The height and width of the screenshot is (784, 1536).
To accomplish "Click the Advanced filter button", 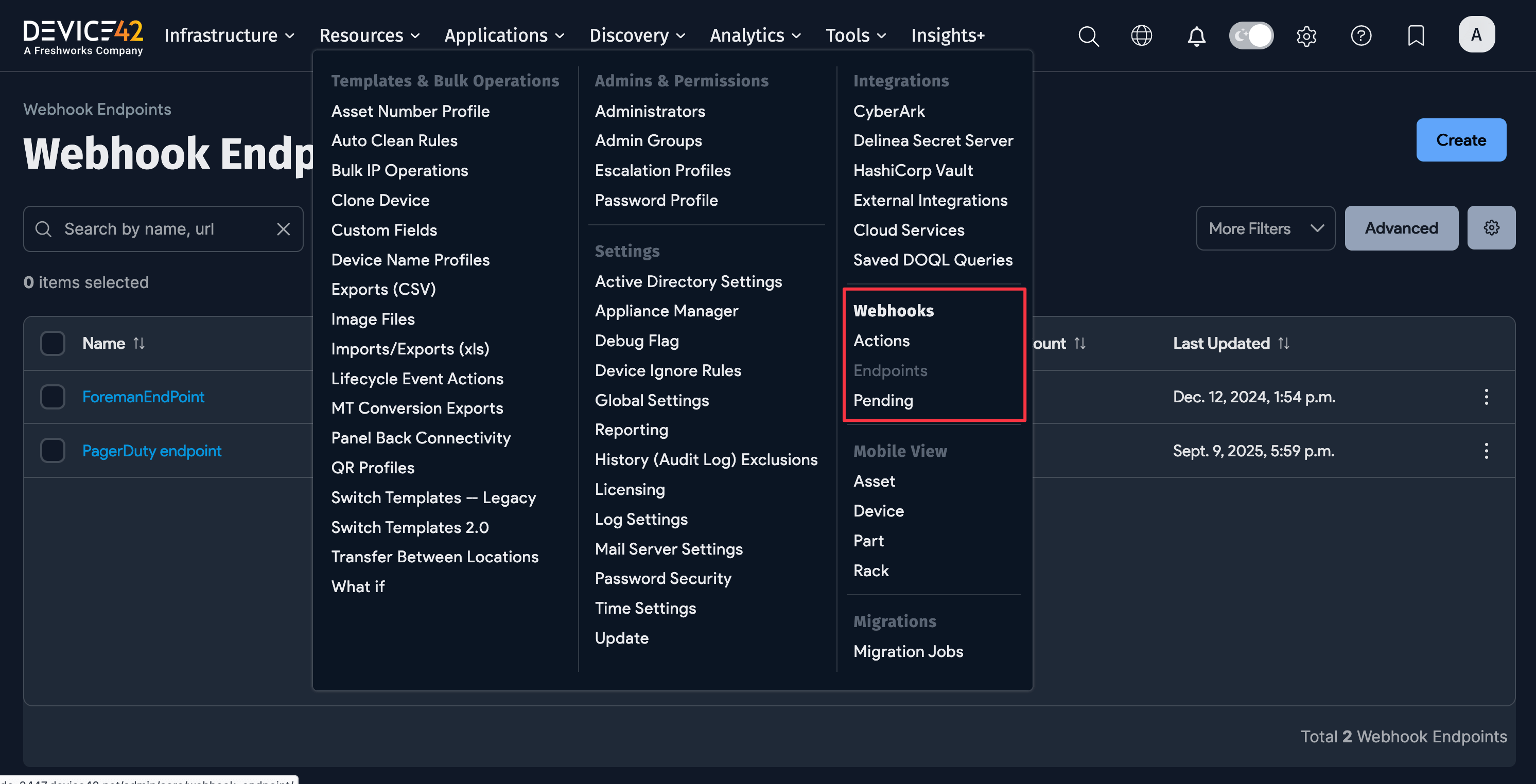I will click(x=1401, y=228).
